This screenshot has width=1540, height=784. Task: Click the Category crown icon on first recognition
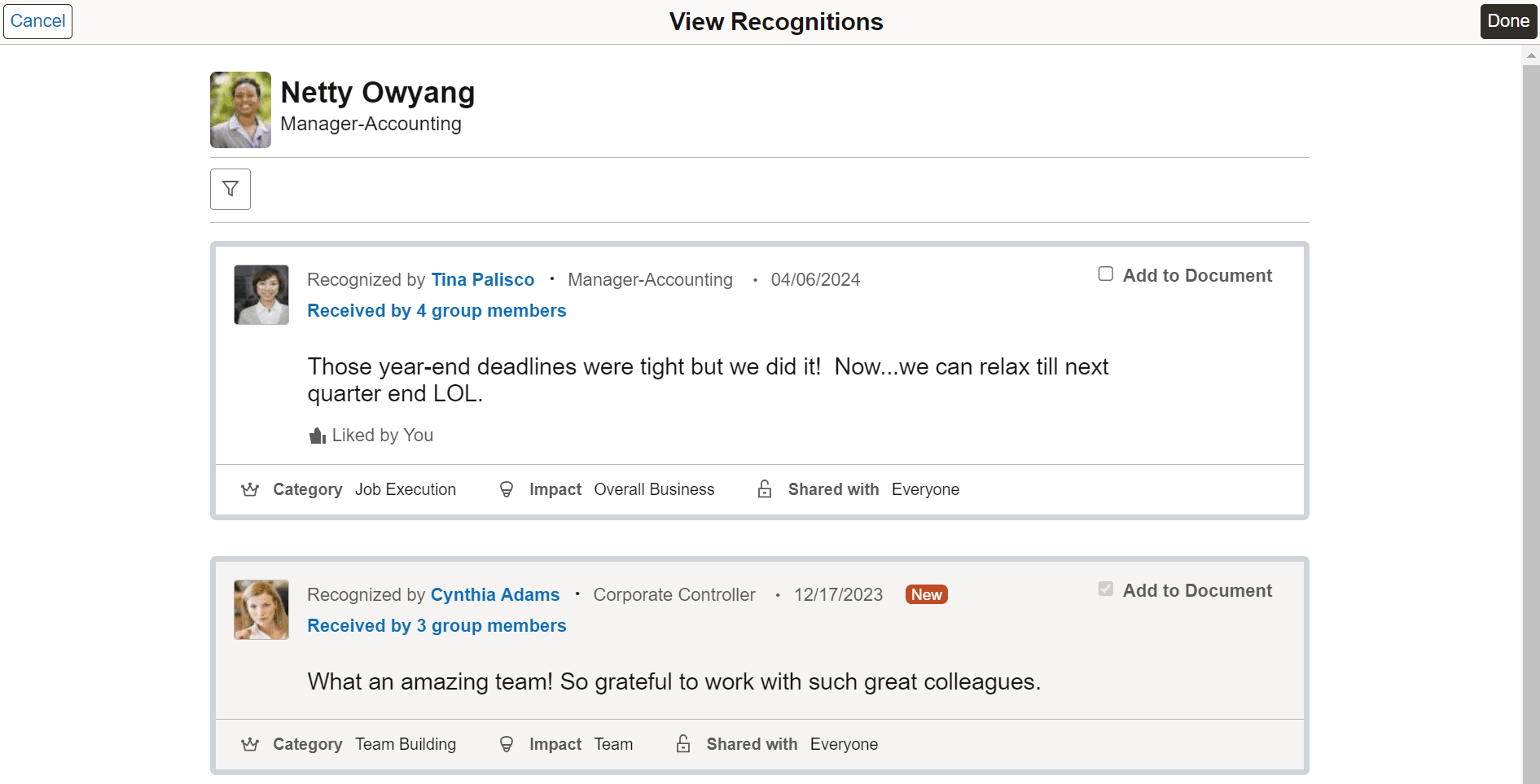tap(250, 489)
